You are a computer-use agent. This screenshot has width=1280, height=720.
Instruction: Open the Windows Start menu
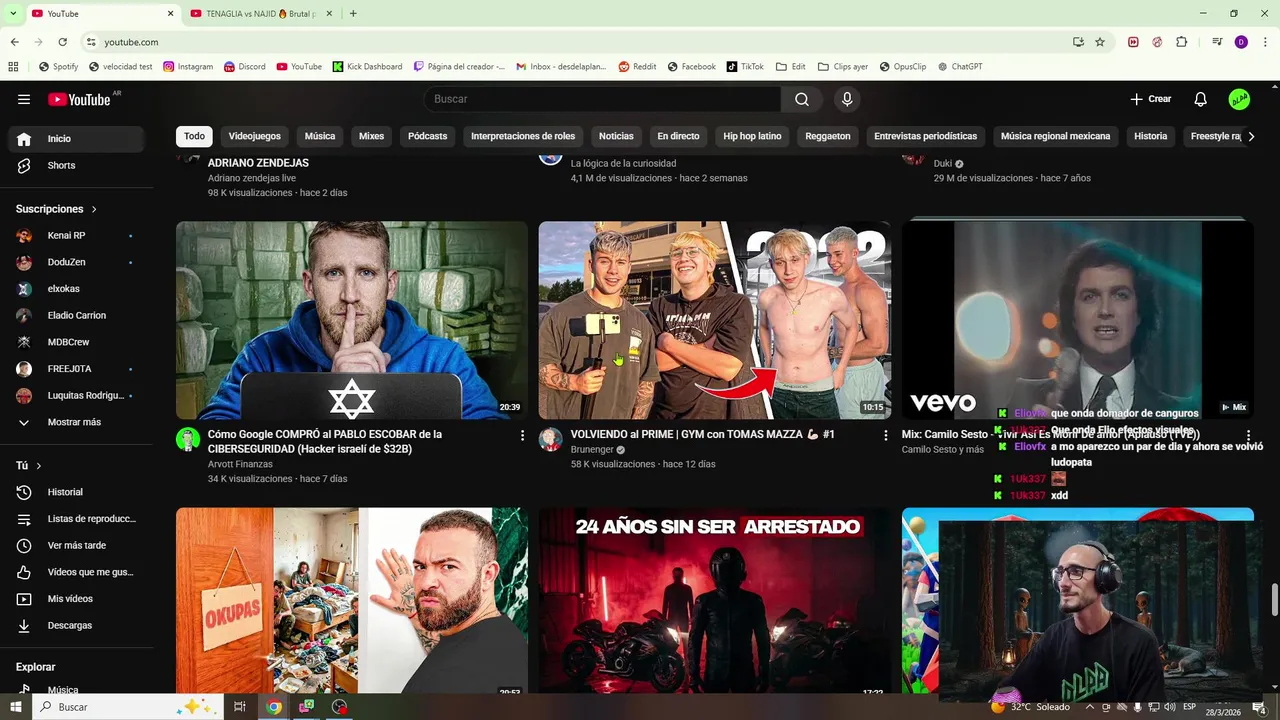coord(15,707)
